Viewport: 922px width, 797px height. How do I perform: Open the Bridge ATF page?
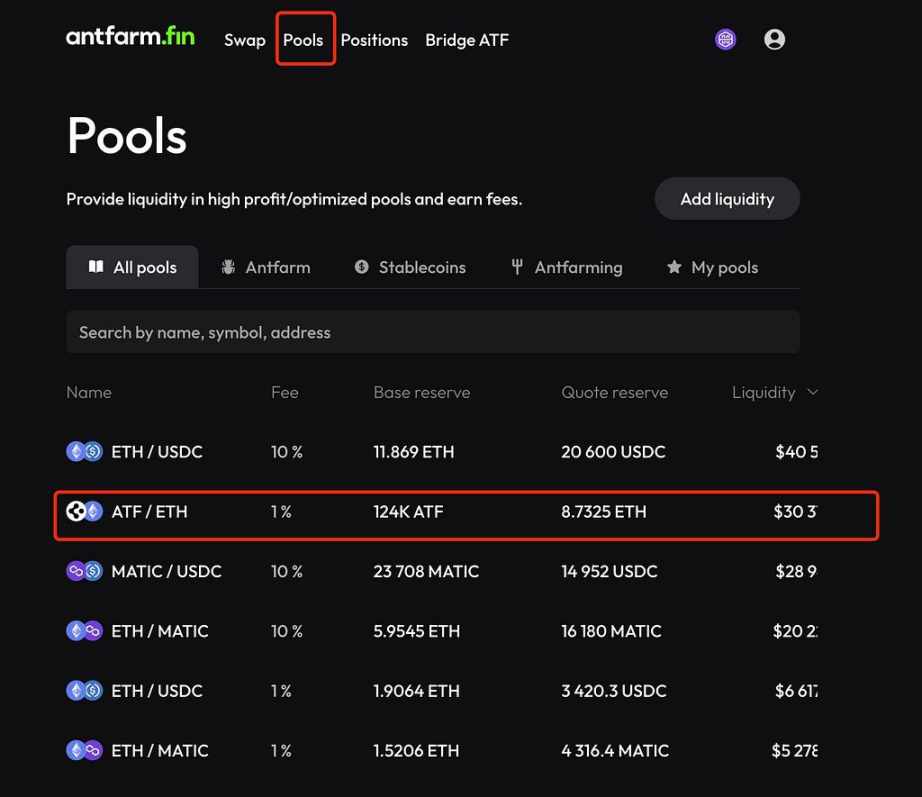(x=467, y=40)
